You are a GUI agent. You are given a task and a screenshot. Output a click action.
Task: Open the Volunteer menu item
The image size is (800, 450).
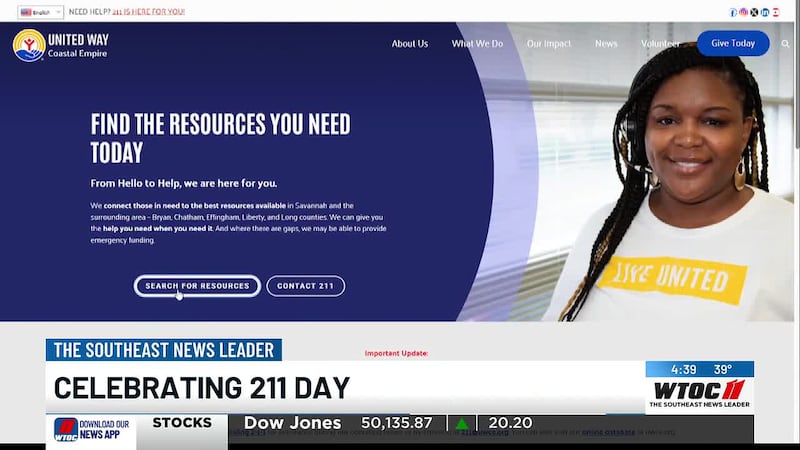click(x=660, y=44)
